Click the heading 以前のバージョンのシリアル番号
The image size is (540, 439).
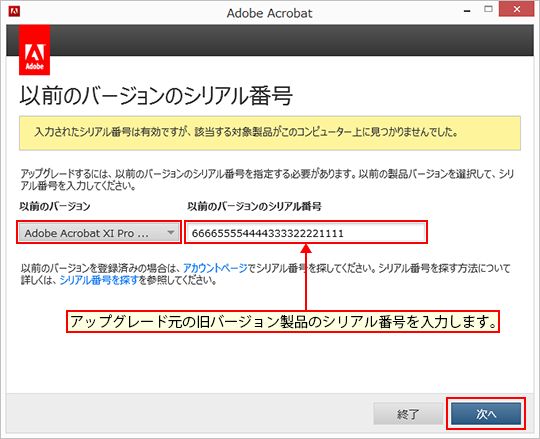click(156, 95)
